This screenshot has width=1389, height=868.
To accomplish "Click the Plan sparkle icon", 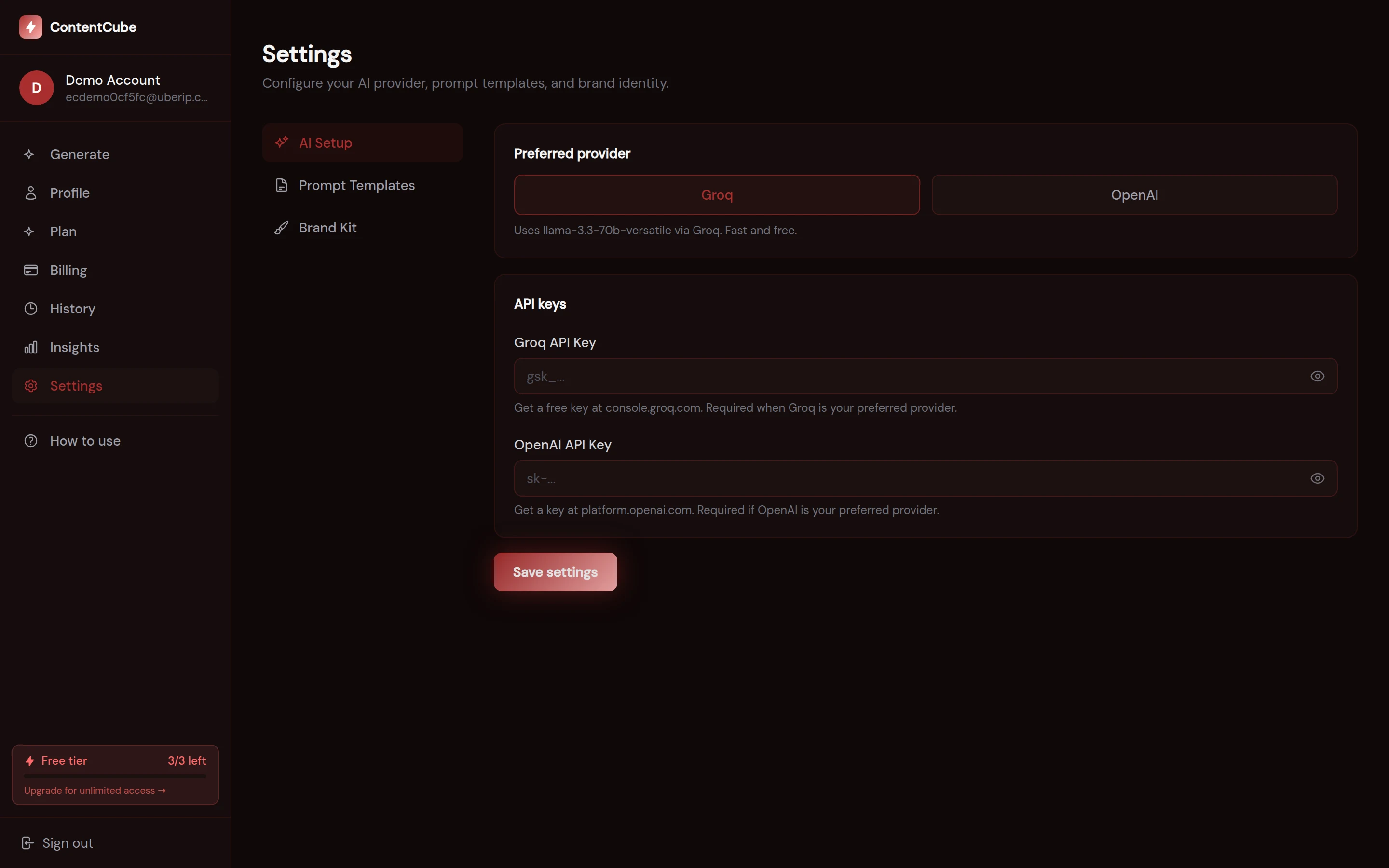I will [x=30, y=231].
